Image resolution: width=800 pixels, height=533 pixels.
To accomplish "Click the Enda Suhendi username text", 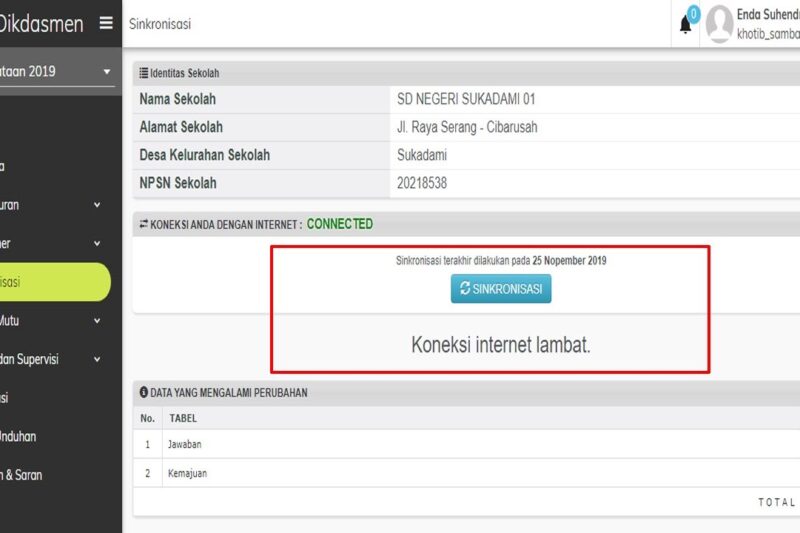I will click(x=768, y=15).
